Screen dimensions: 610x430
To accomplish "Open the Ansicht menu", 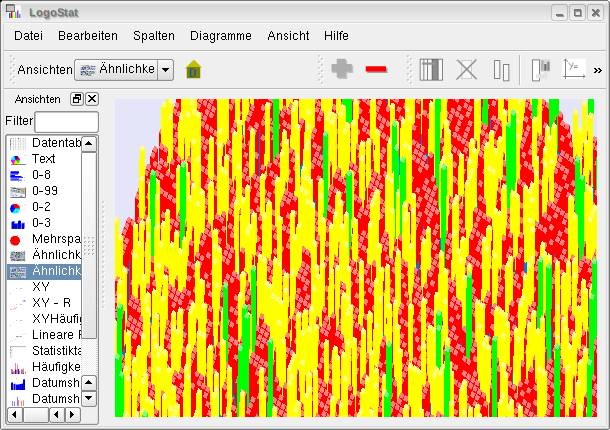I will pos(288,36).
